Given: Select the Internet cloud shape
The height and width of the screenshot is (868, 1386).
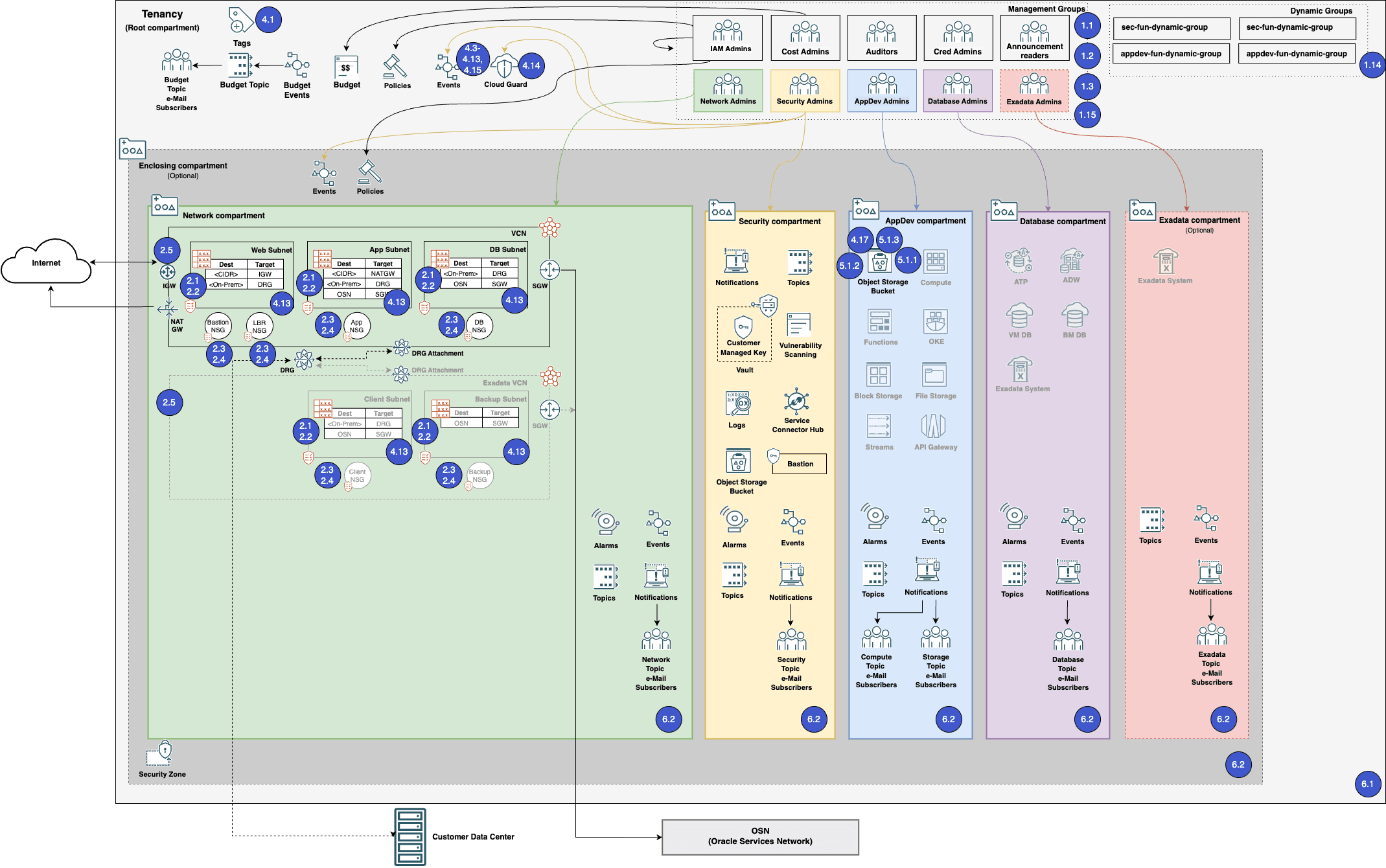Looking at the screenshot, I should [45, 263].
